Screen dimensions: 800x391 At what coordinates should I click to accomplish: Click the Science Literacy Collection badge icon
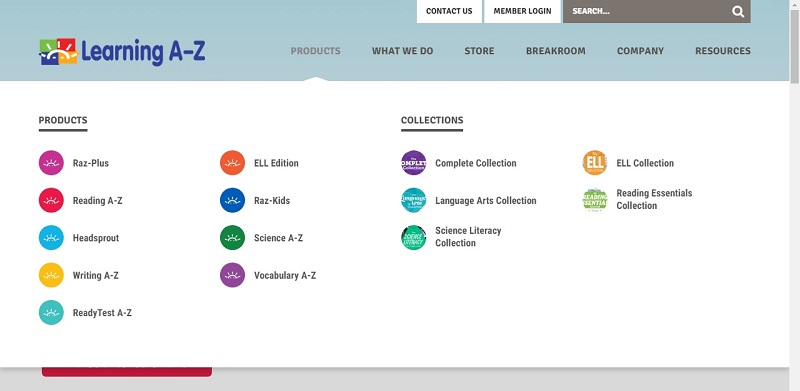tap(414, 237)
